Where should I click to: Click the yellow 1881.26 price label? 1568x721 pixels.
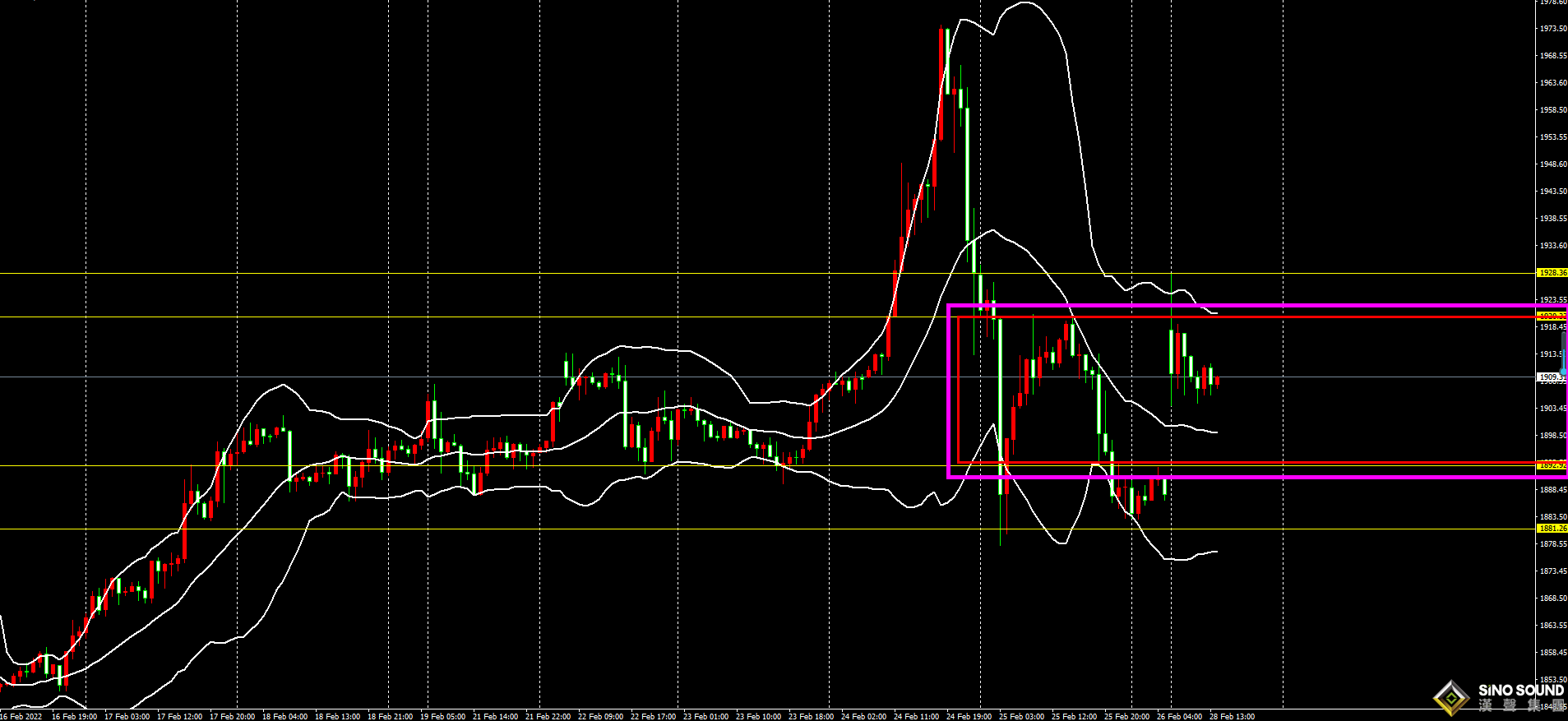tap(1552, 529)
